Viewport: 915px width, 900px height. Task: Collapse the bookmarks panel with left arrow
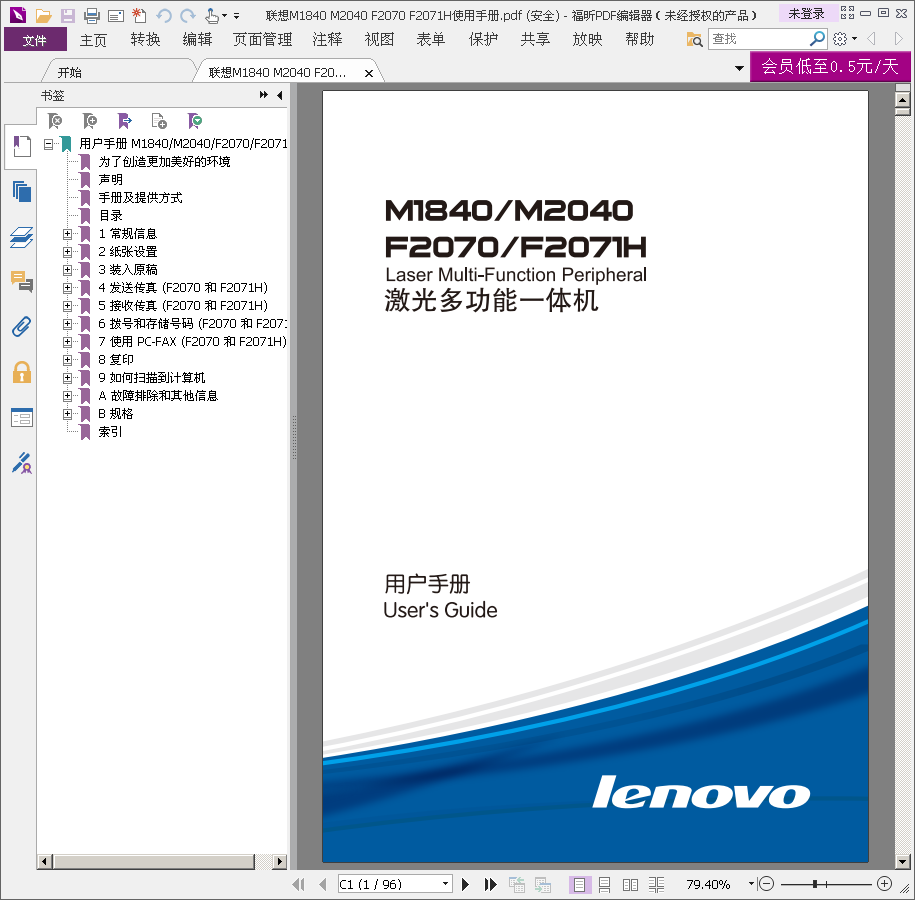point(280,95)
